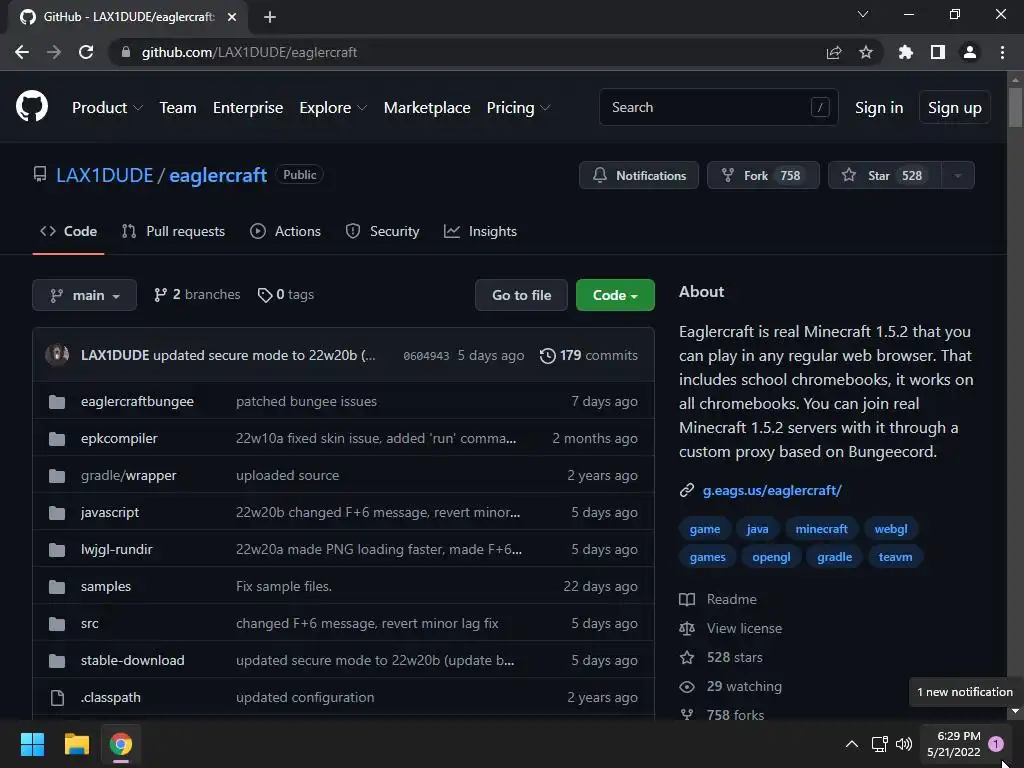
Task: Switch to the Pull requests tab
Action: click(x=173, y=231)
